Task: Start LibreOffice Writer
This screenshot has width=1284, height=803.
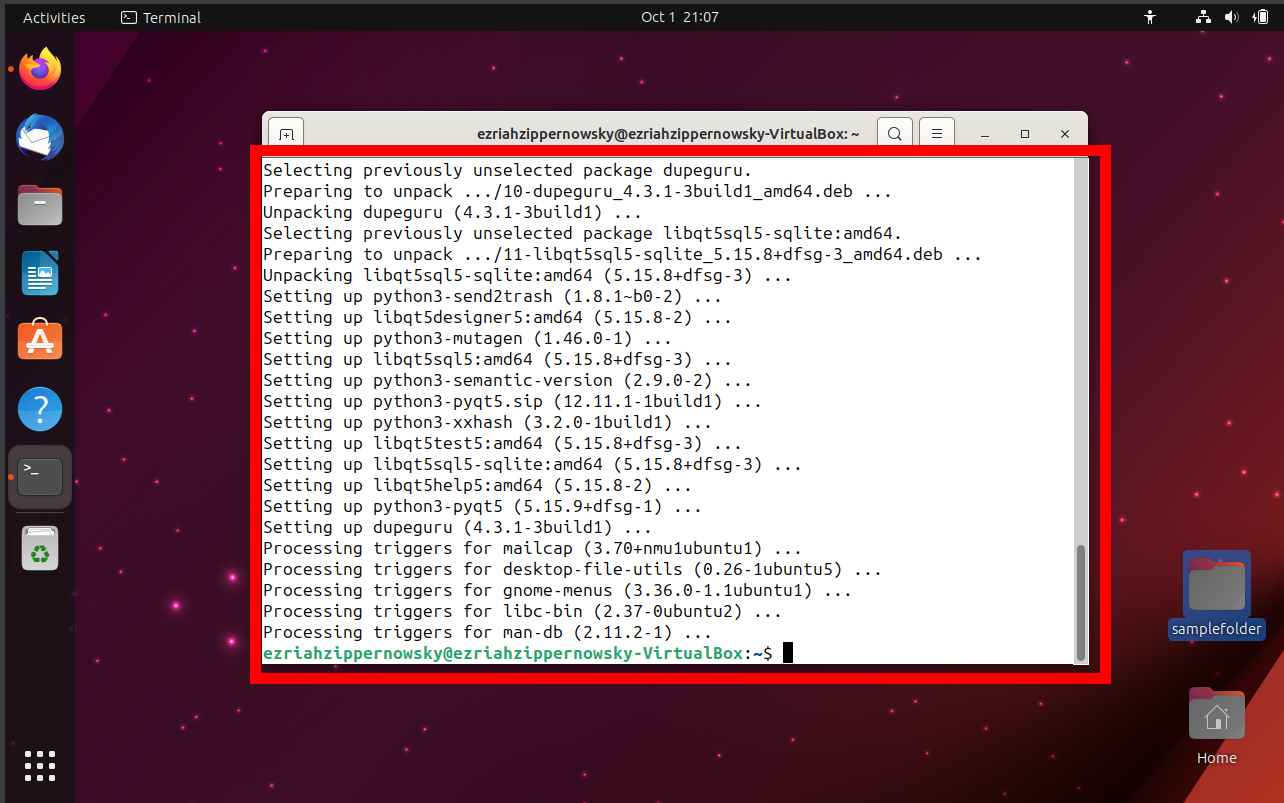Action: tap(39, 273)
